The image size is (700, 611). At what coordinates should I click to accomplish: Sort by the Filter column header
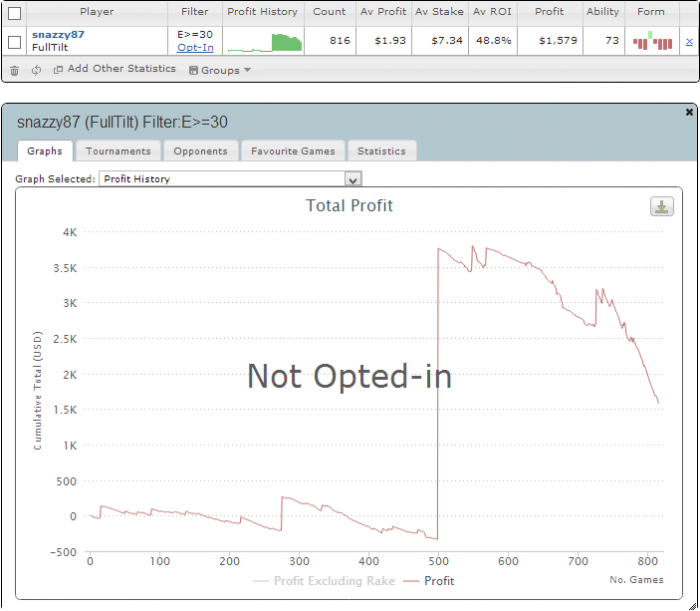click(195, 12)
